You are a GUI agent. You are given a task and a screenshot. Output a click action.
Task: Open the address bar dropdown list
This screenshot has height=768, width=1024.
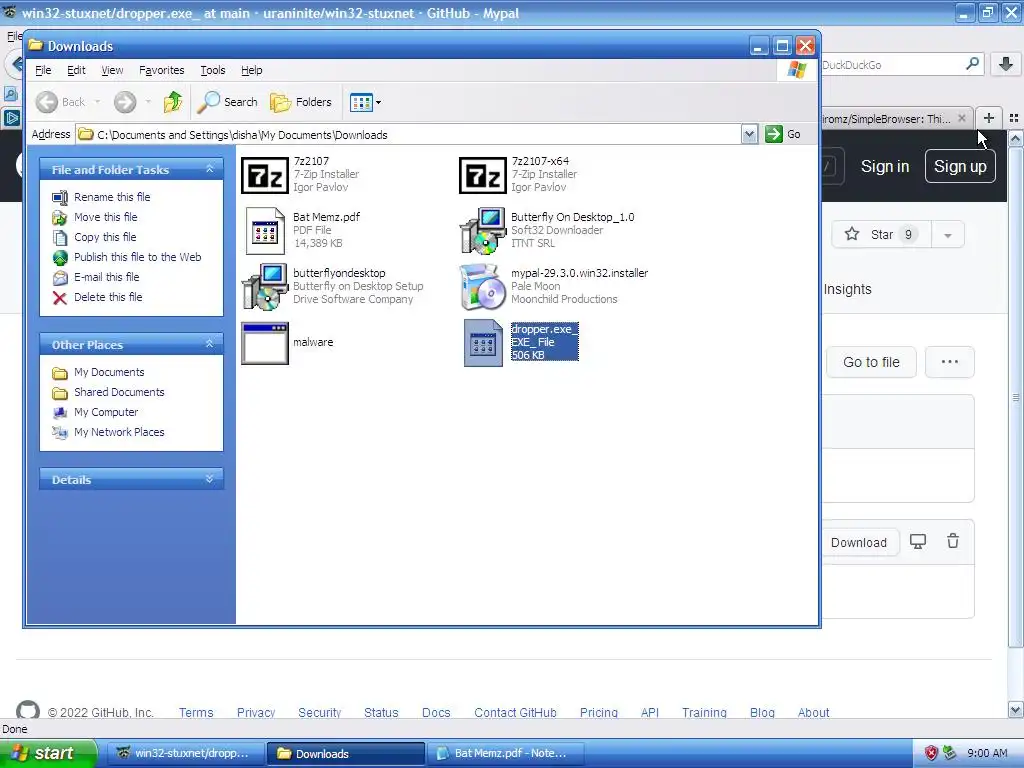click(x=749, y=135)
